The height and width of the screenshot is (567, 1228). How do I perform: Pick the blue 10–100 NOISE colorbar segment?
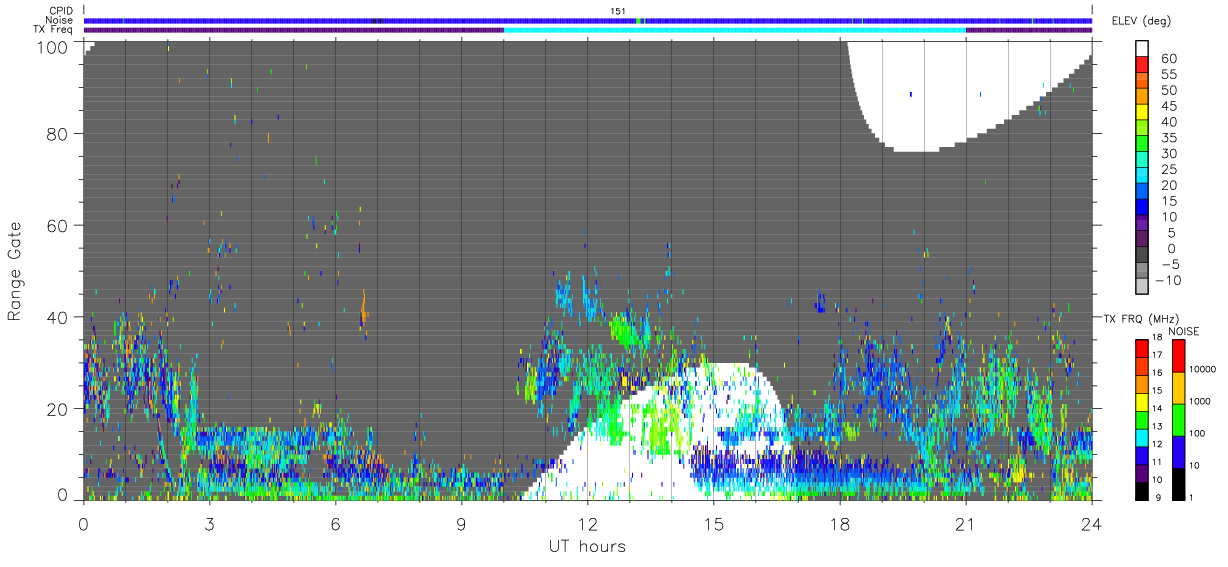pyautogui.click(x=1179, y=451)
